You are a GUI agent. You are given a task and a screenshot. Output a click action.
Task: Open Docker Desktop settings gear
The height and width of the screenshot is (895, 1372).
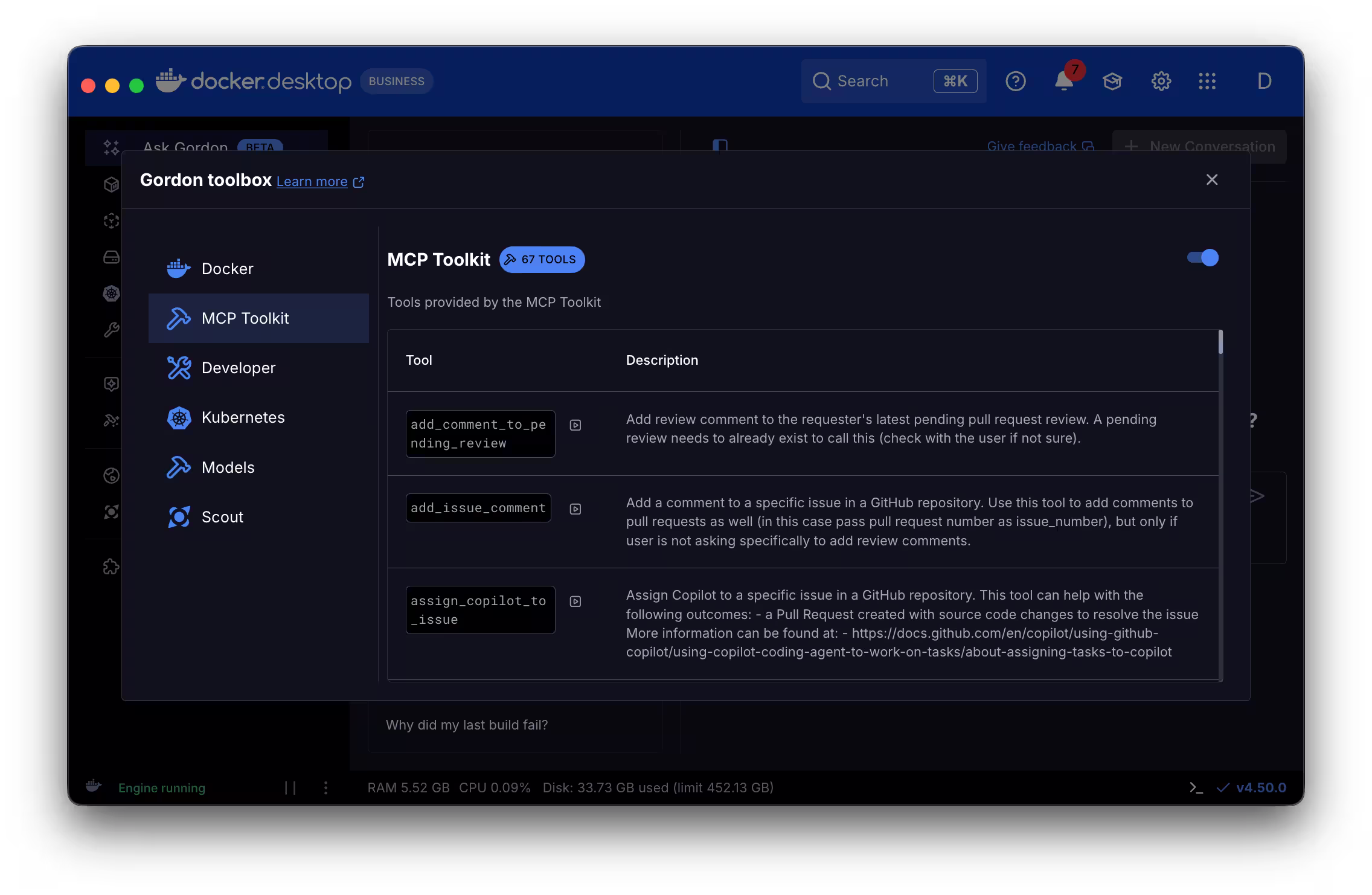(x=1161, y=81)
